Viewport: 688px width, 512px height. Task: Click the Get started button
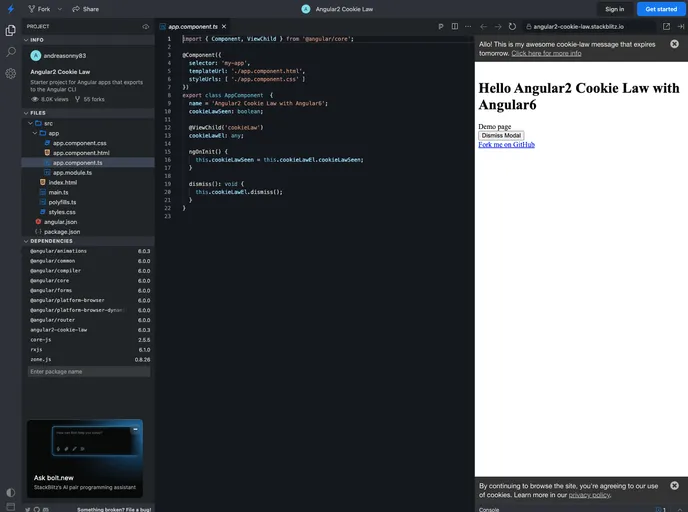661,9
